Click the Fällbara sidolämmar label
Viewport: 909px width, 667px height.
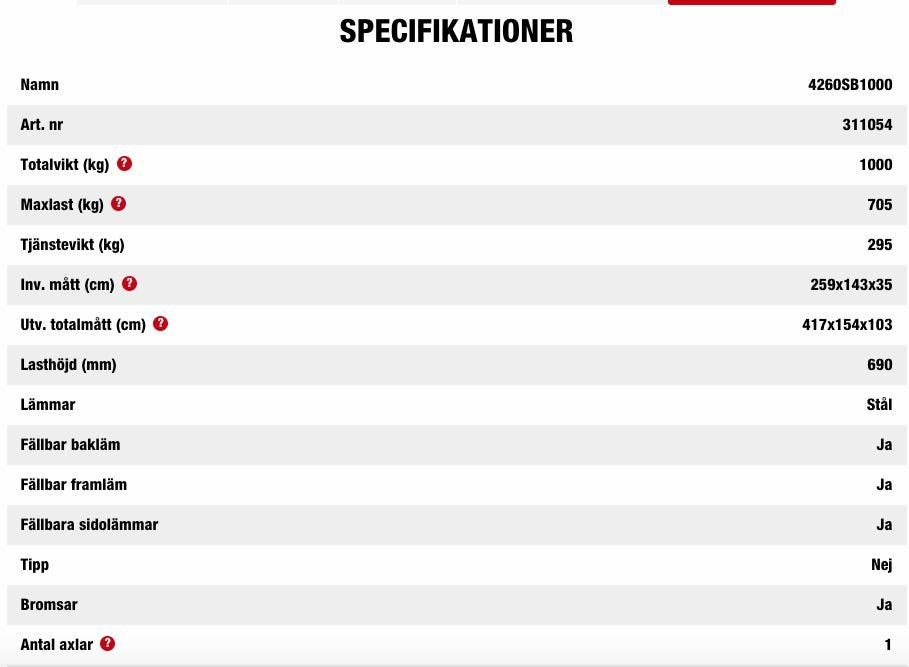click(89, 525)
